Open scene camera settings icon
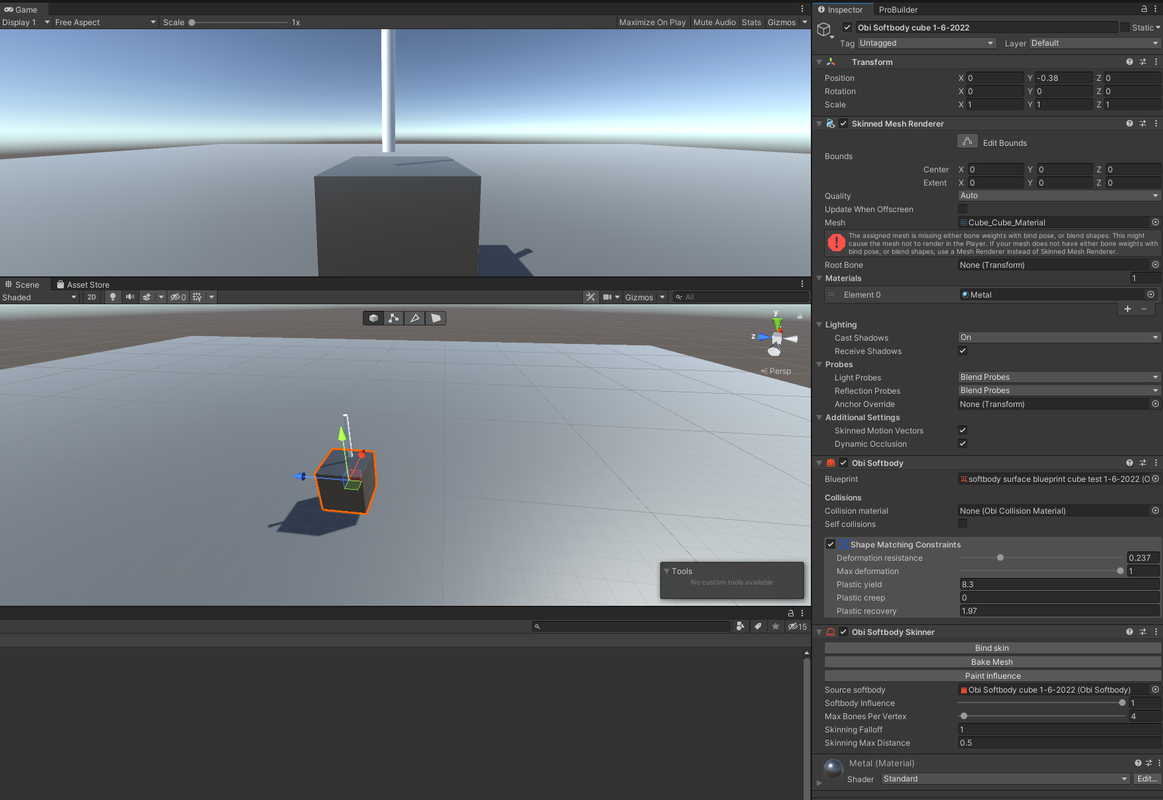 click(x=607, y=297)
